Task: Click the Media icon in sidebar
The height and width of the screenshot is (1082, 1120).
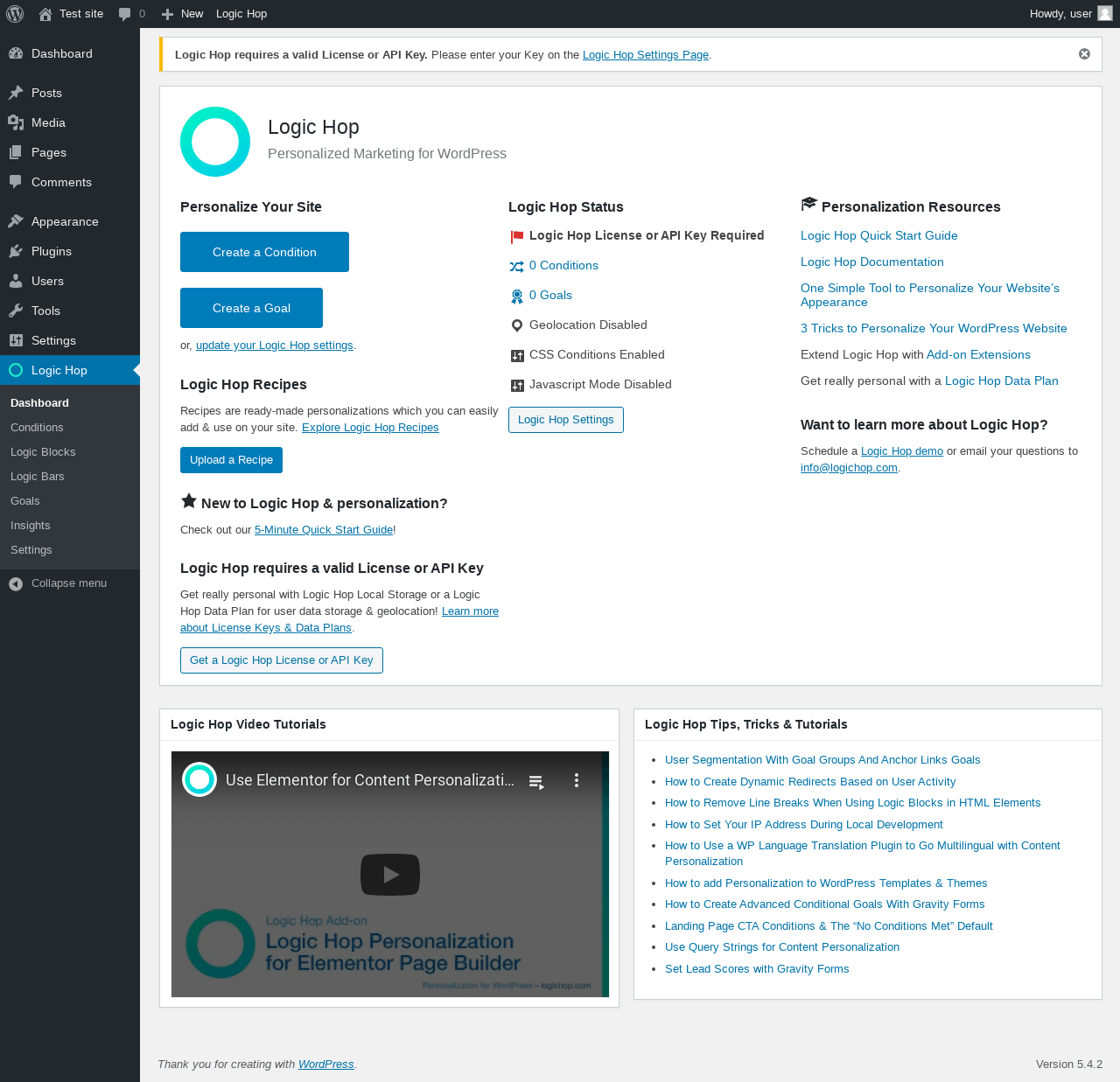Action: tap(16, 122)
